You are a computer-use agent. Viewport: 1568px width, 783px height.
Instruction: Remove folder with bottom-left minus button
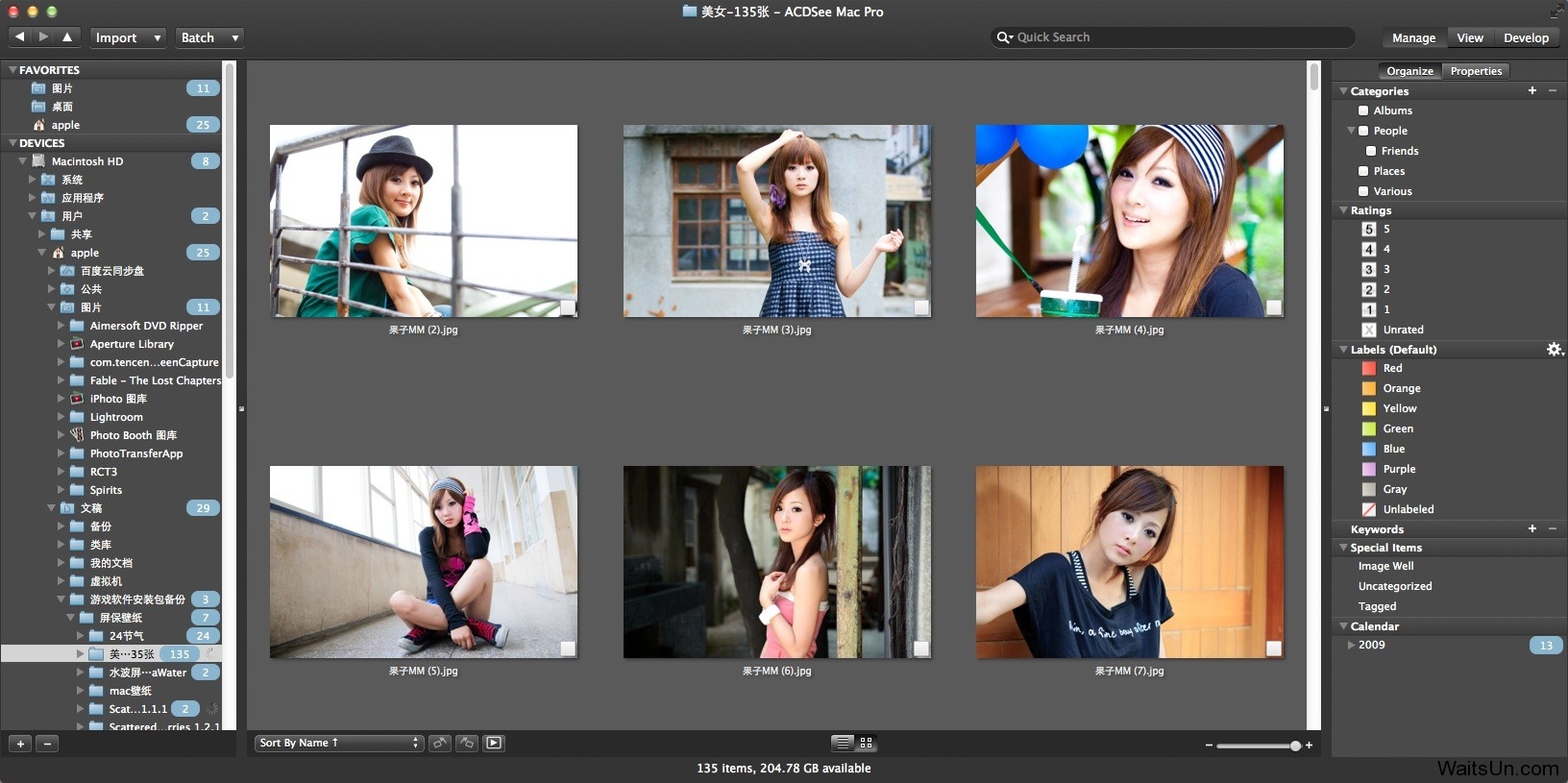click(x=47, y=744)
